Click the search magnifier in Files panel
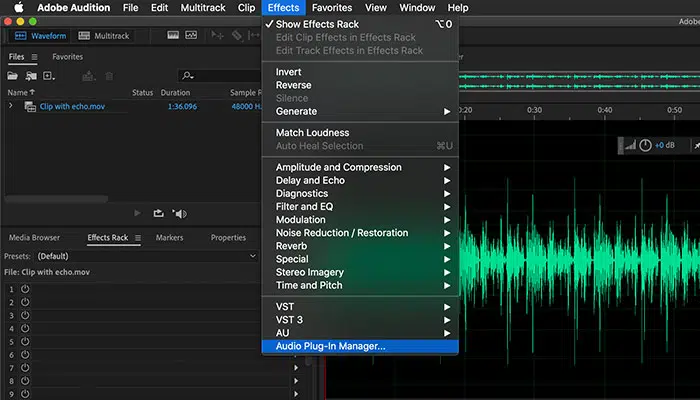This screenshot has height=400, width=700. tap(188, 76)
